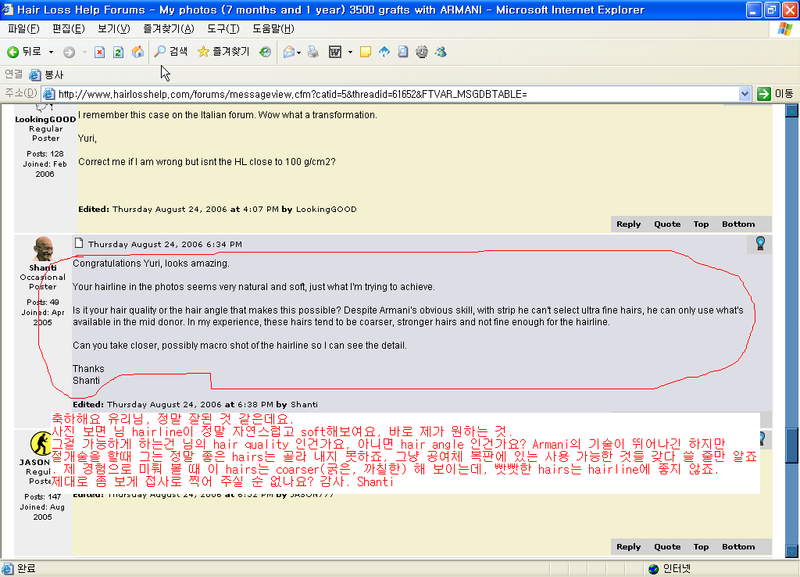Click the yellow note Discuss icon
The image size is (800, 577).
(365, 52)
